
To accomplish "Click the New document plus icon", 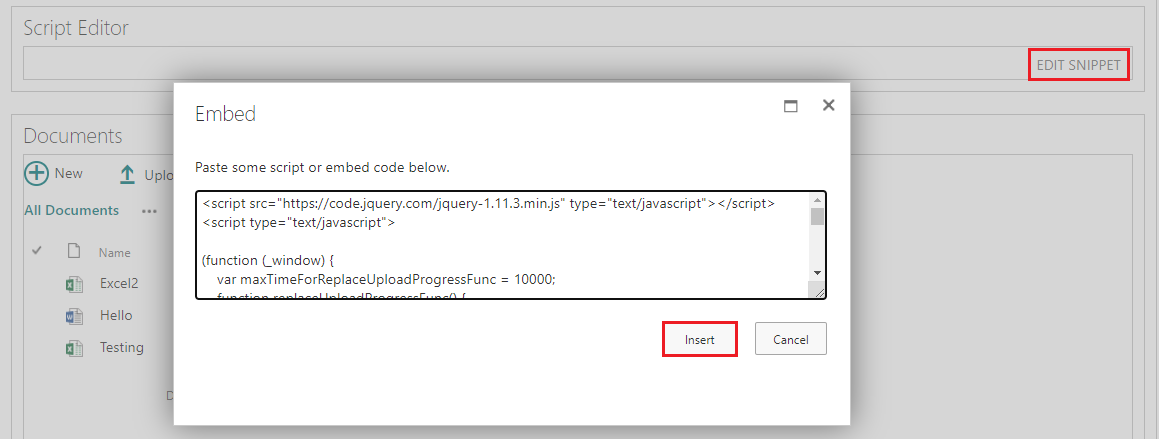I will (36, 174).
